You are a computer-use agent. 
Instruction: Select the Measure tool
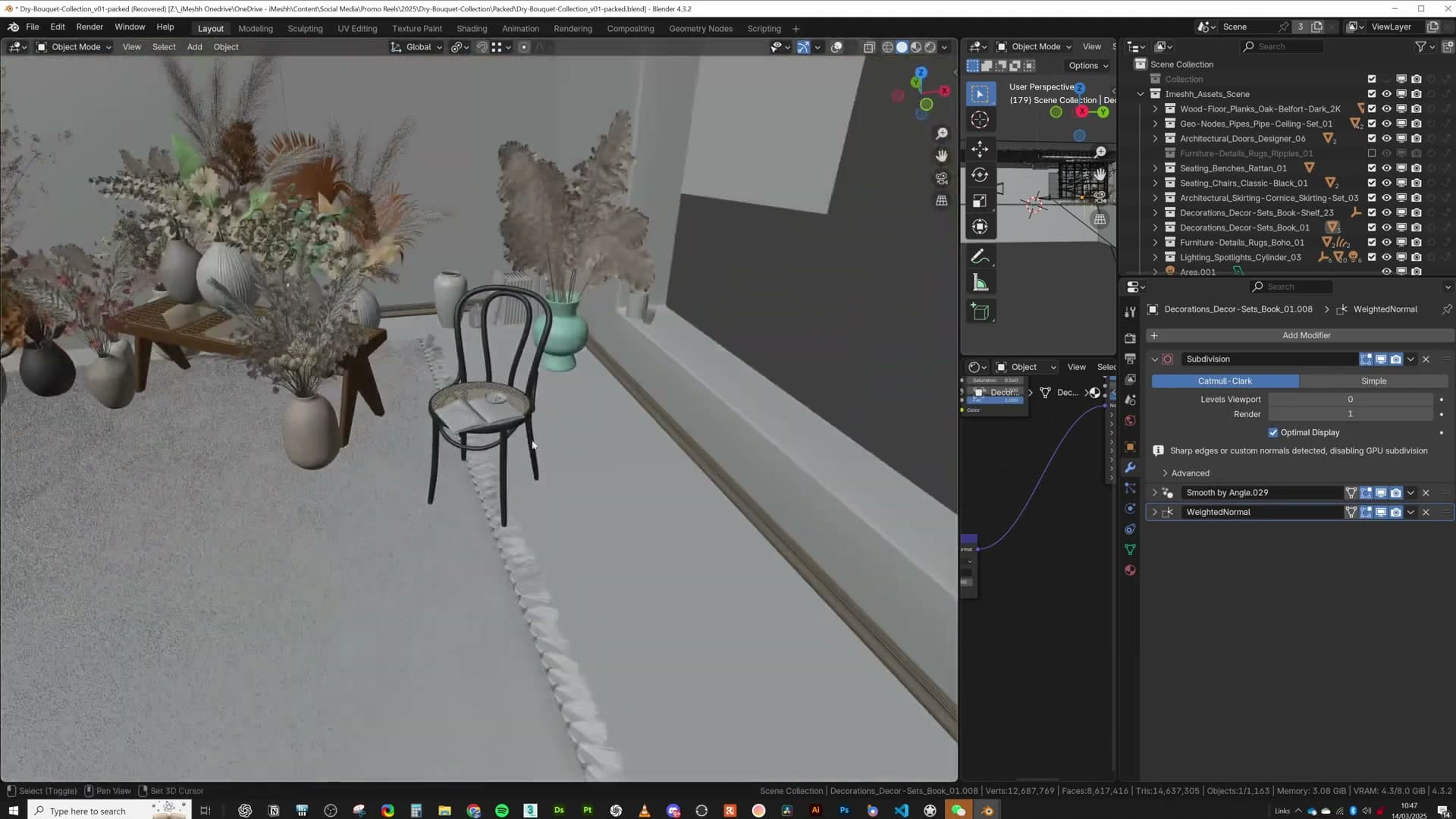(x=980, y=283)
